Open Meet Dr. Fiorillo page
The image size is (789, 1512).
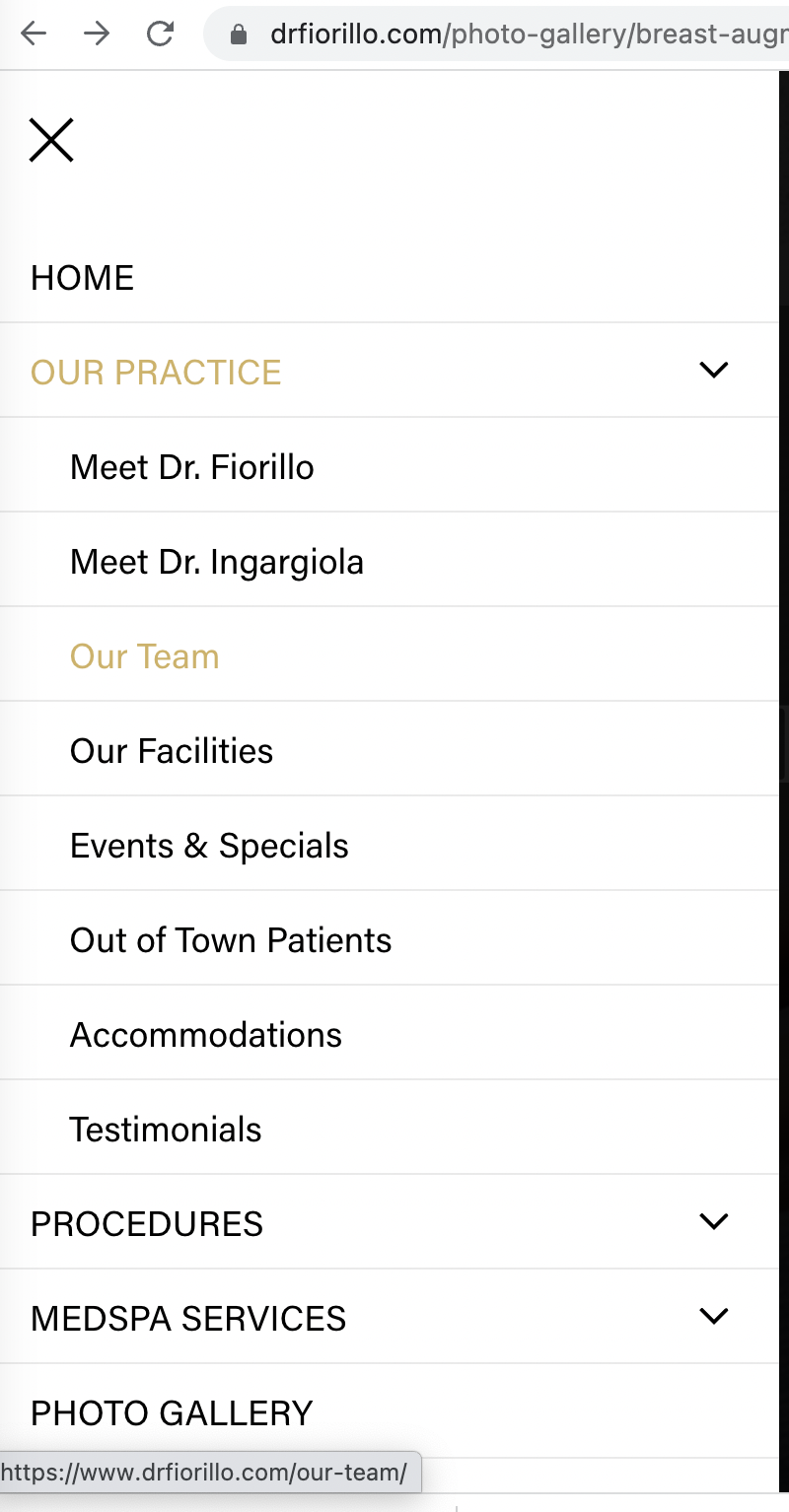click(x=192, y=467)
